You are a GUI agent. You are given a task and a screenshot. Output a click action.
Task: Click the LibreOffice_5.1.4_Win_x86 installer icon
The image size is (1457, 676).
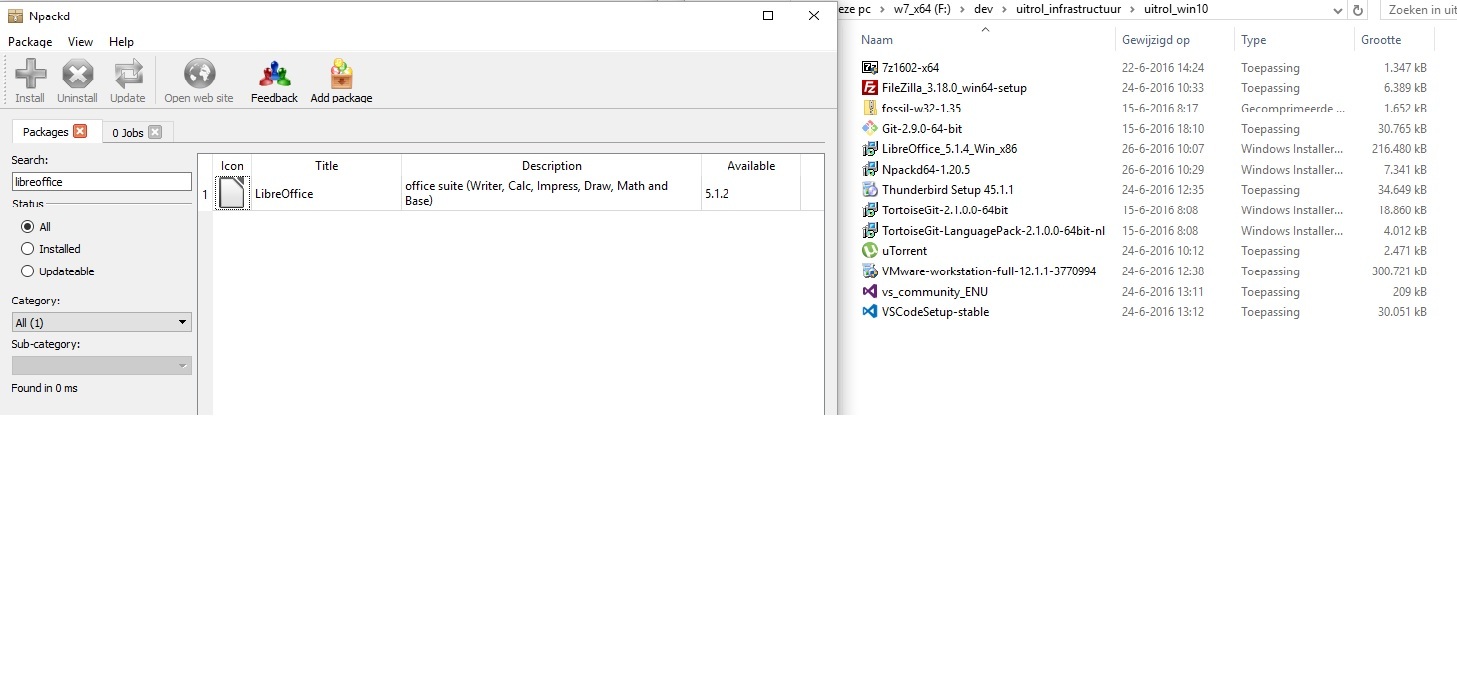click(869, 149)
